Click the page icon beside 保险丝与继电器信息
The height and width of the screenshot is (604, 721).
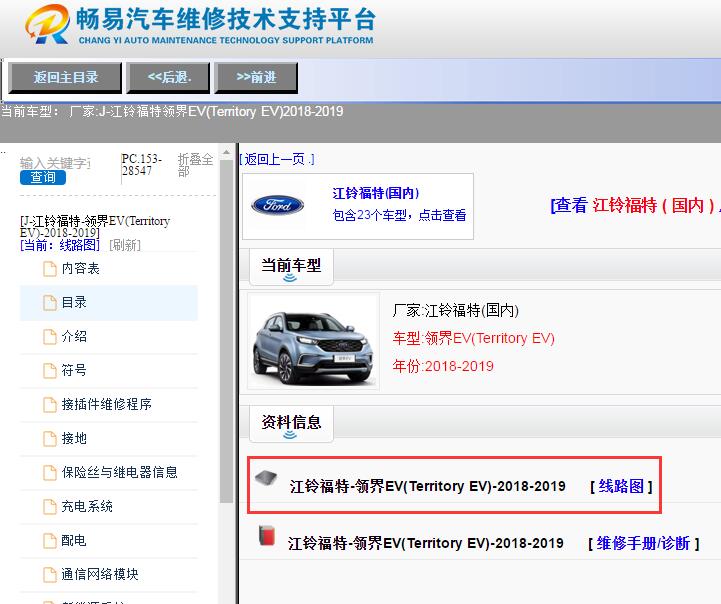(x=50, y=473)
